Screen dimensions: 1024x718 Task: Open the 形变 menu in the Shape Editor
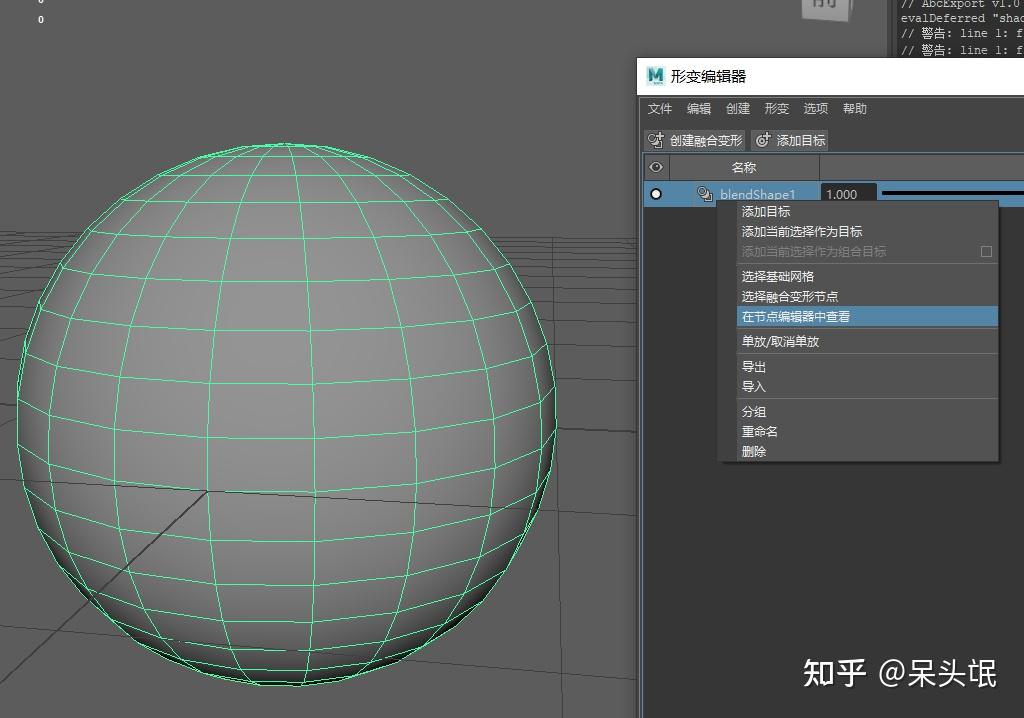[x=776, y=109]
